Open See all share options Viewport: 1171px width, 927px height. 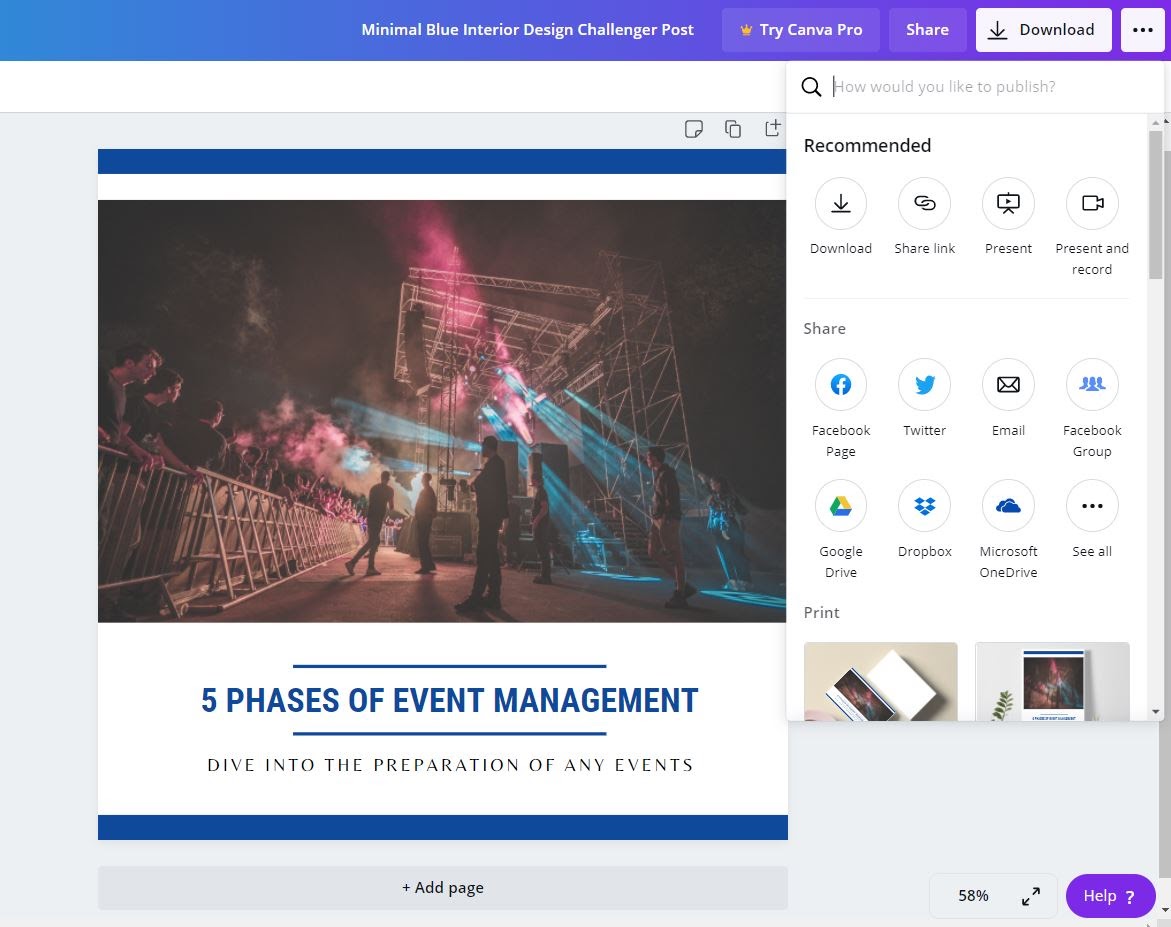1092,506
